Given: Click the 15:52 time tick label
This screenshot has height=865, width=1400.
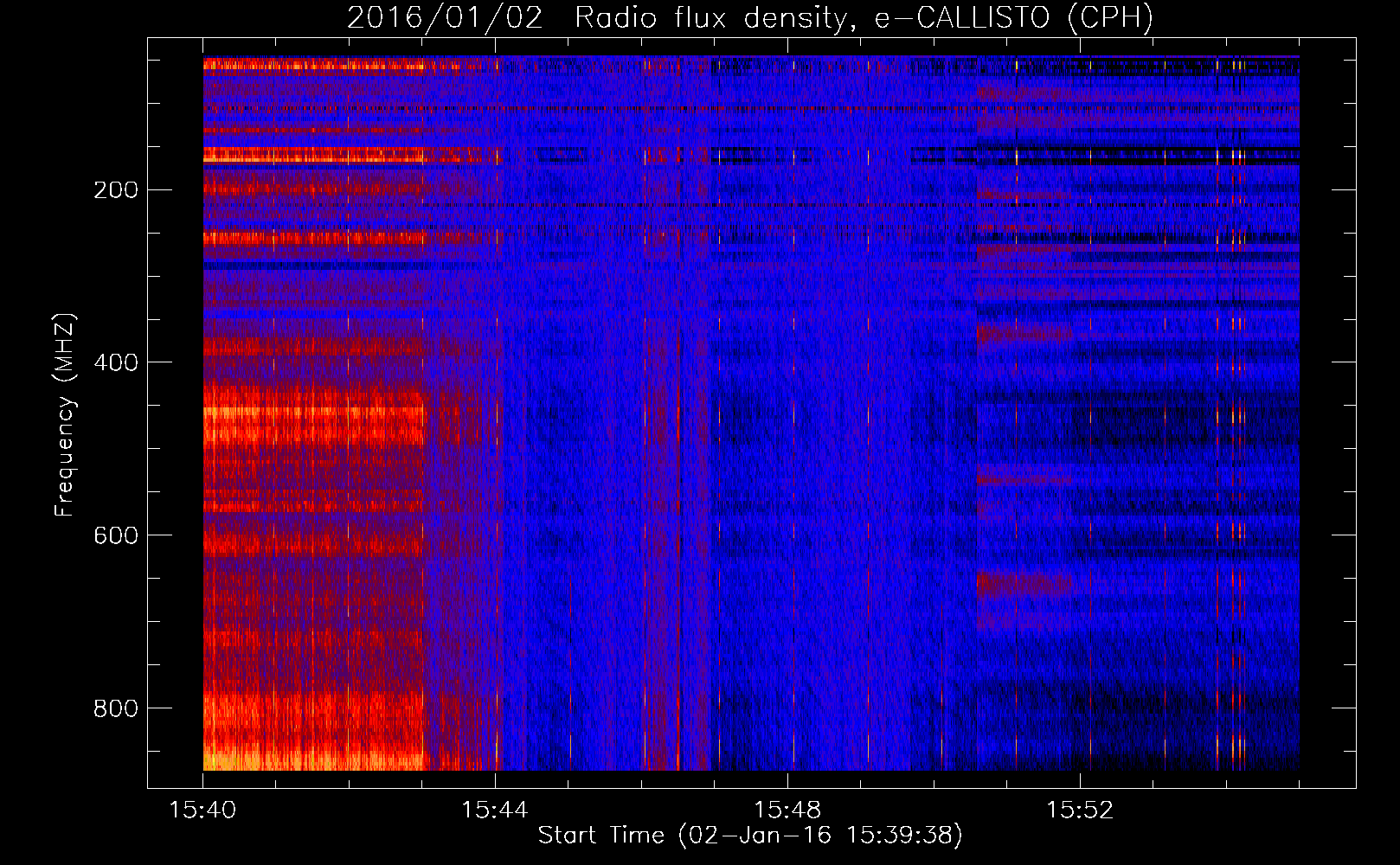Looking at the screenshot, I should (x=1080, y=811).
